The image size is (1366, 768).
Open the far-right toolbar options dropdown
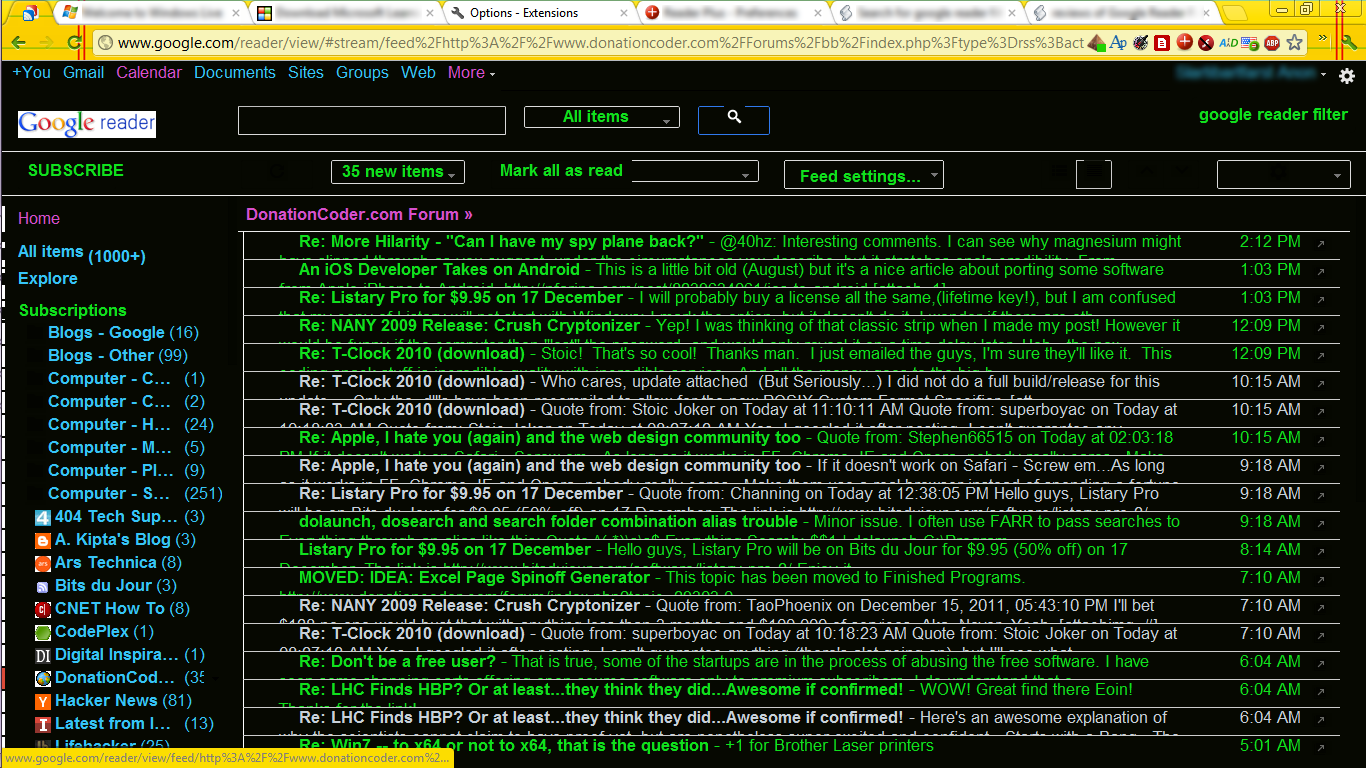pyautogui.click(x=1284, y=175)
